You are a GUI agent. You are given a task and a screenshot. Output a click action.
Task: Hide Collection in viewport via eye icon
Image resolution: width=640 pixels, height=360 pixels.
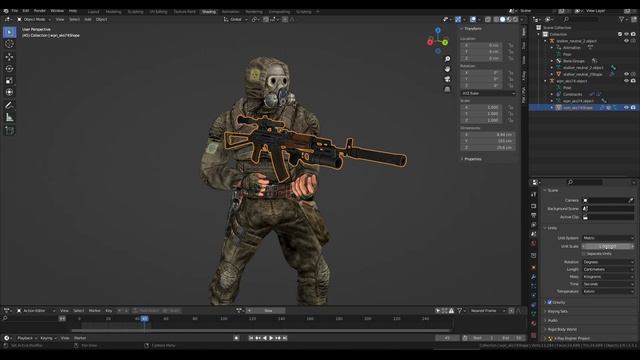coord(627,34)
